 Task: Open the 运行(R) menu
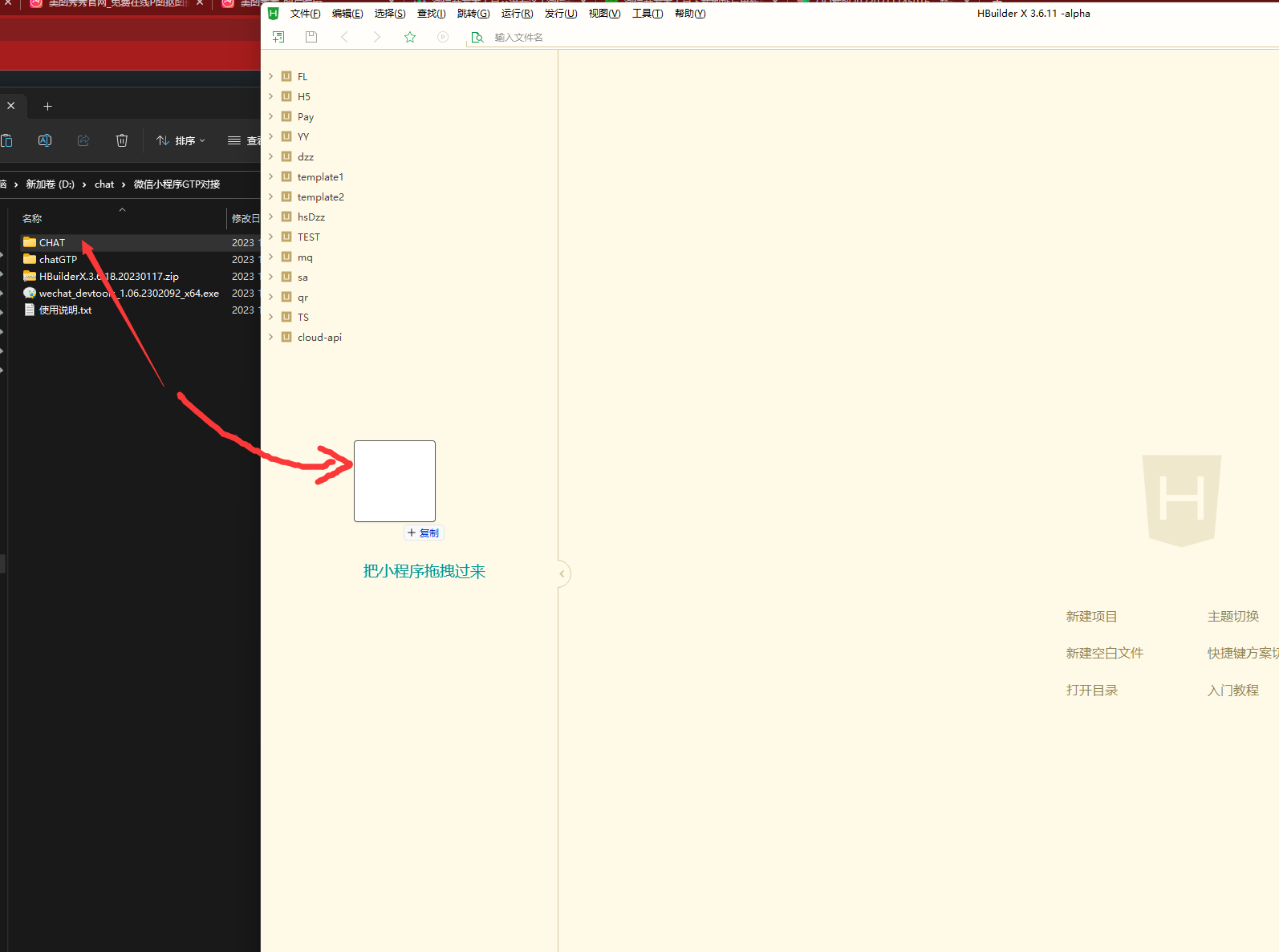[x=517, y=14]
